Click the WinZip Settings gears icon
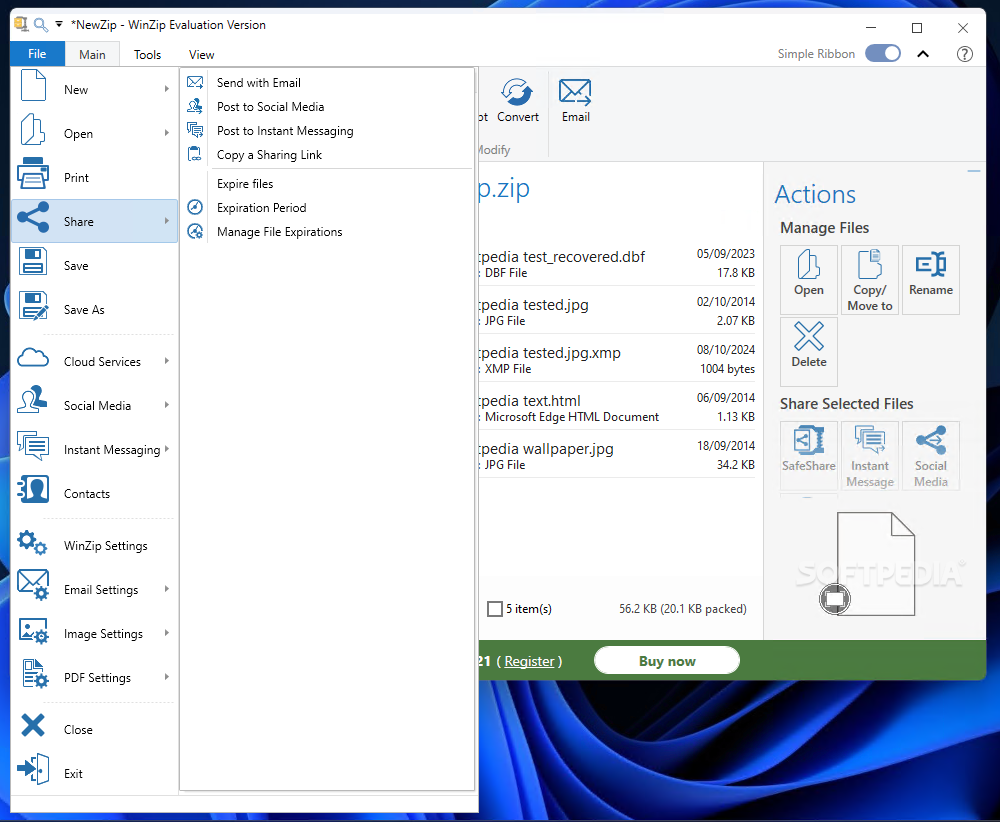The image size is (1000, 822). tap(32, 543)
